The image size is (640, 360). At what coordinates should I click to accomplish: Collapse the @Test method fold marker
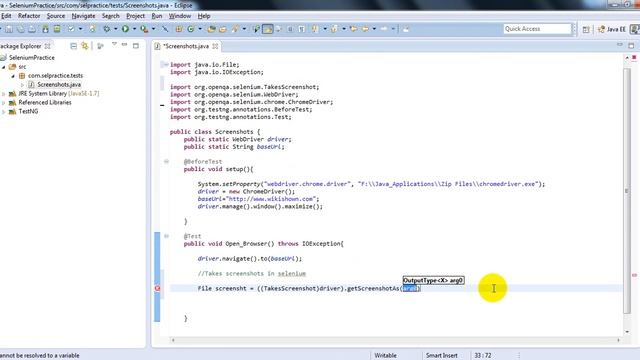(166, 236)
